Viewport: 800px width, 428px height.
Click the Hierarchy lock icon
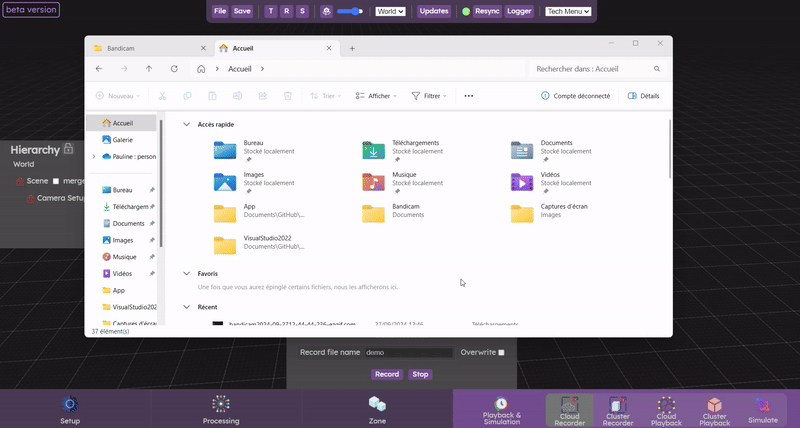[68, 148]
